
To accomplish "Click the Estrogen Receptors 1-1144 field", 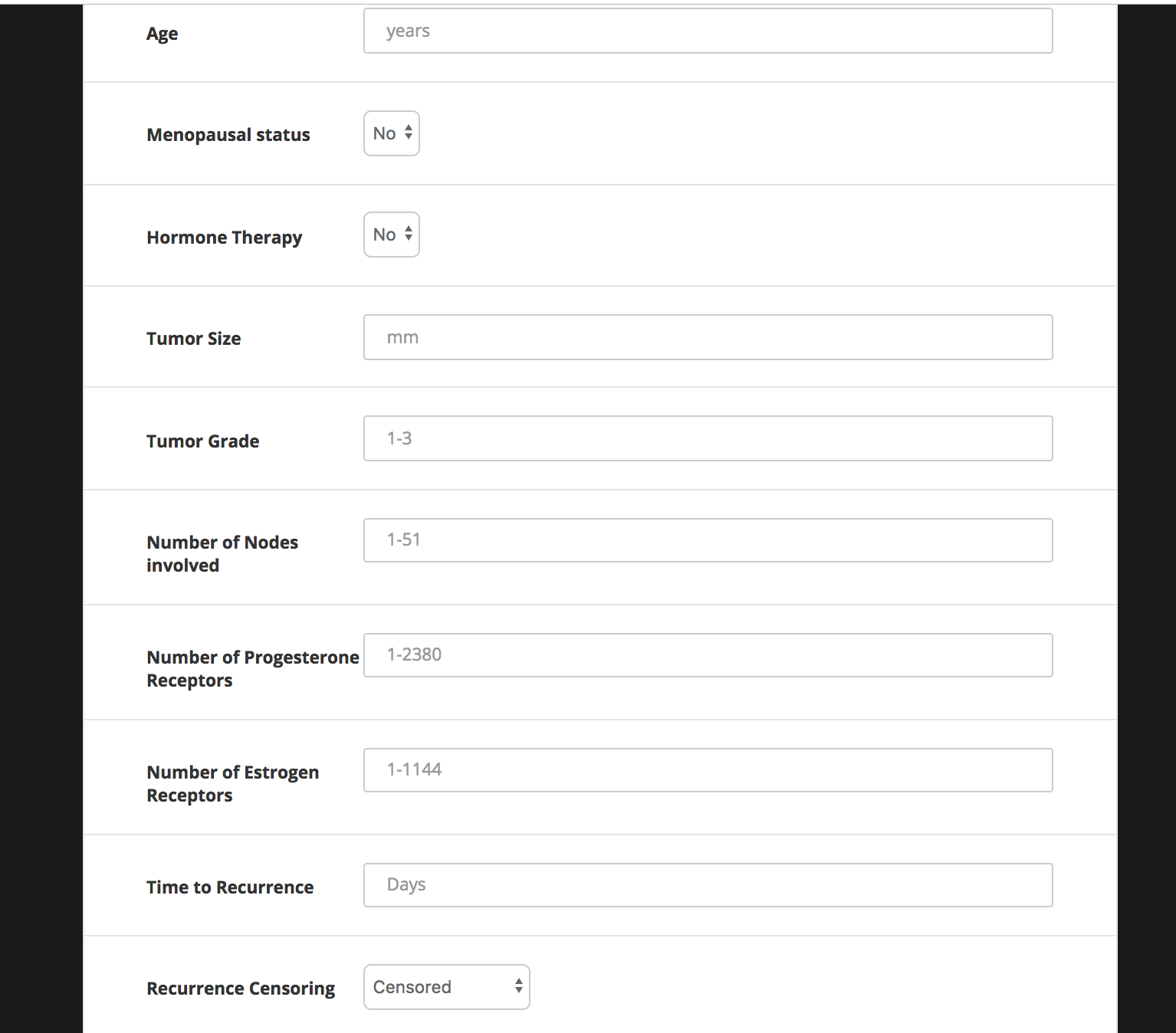I will coord(708,770).
